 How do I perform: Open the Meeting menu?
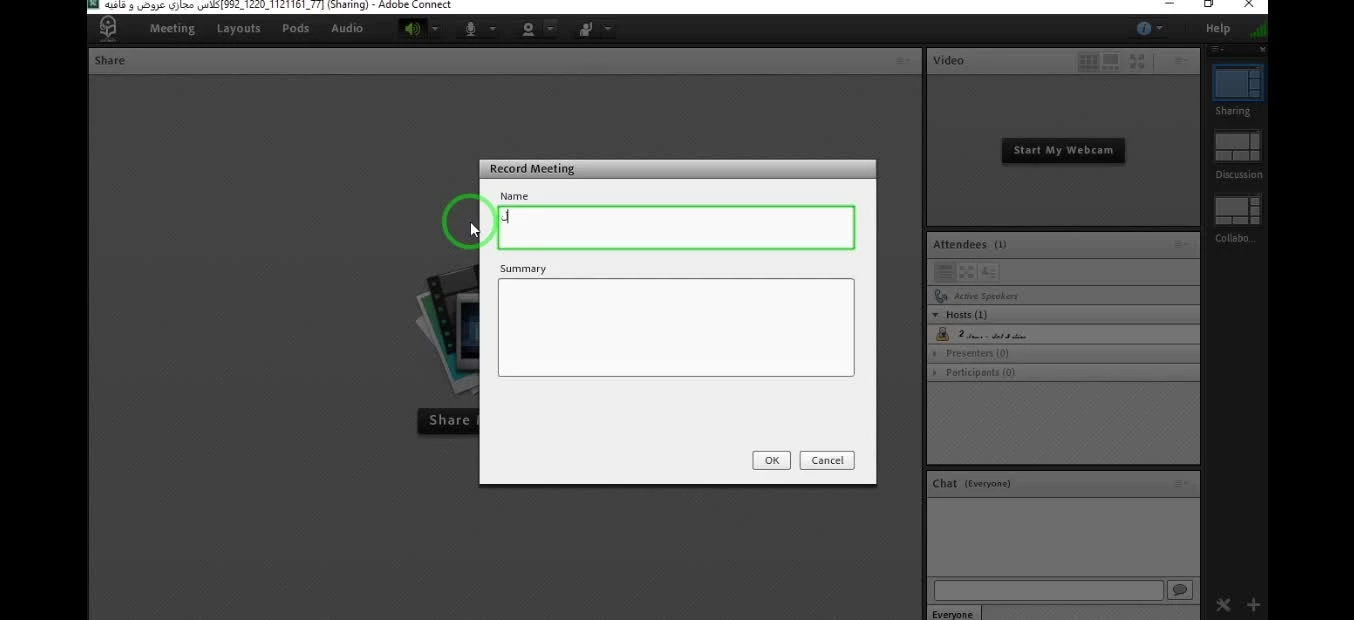172,29
